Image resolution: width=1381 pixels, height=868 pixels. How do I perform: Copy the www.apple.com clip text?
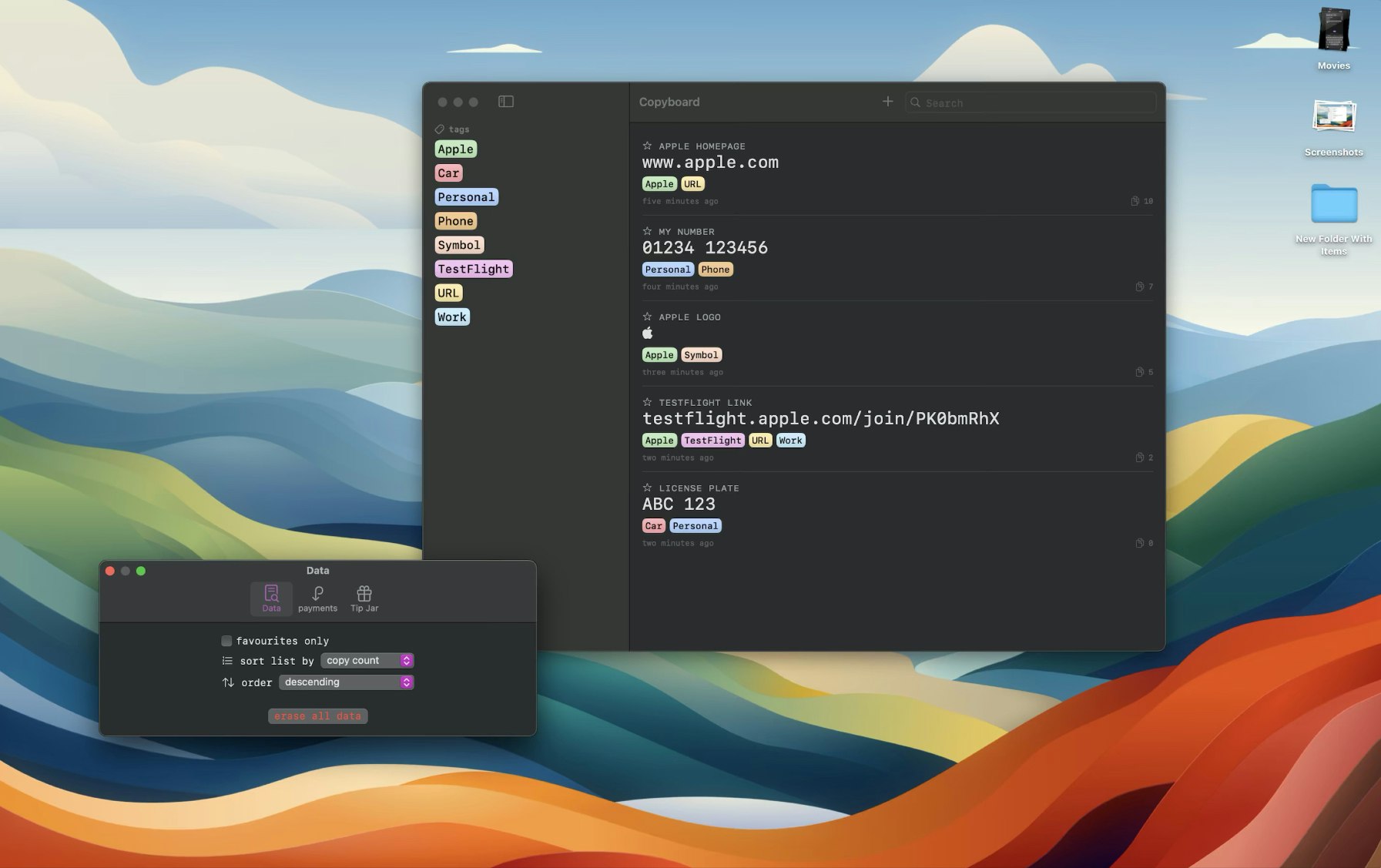pyautogui.click(x=710, y=163)
